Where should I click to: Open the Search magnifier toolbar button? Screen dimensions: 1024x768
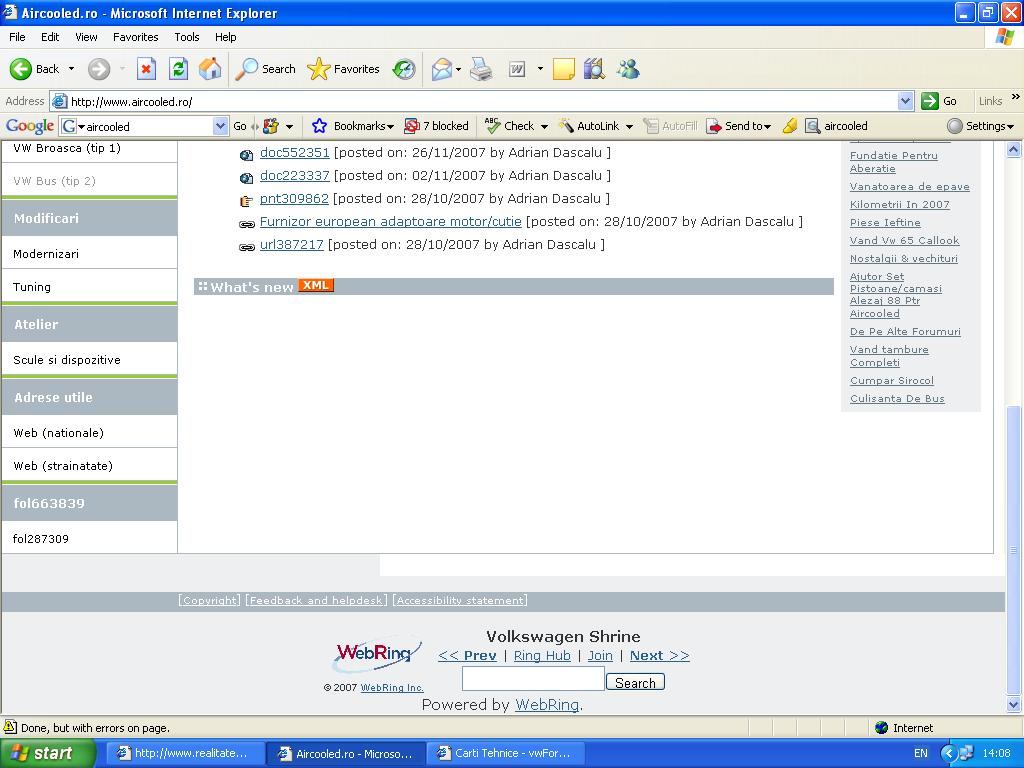[x=265, y=69]
